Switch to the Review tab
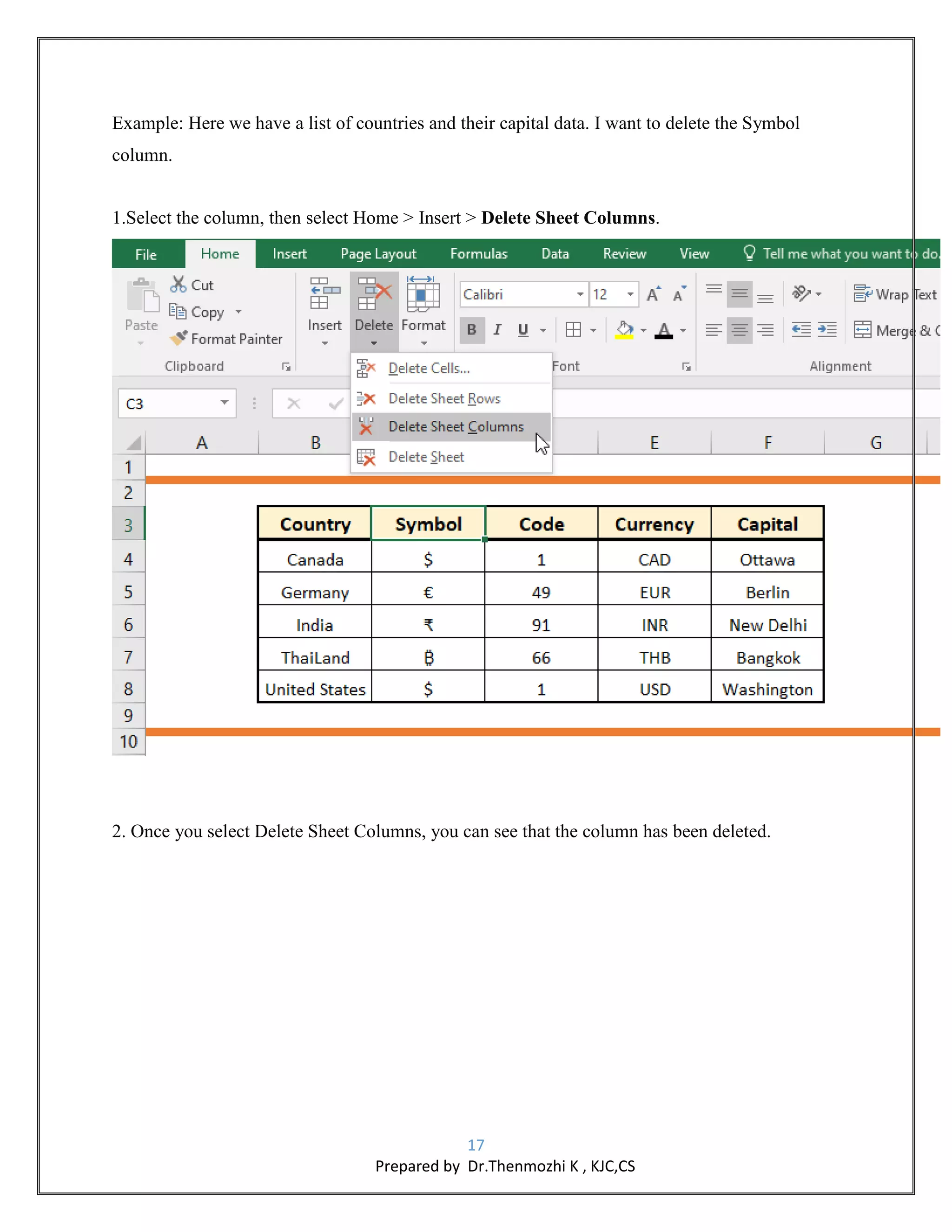This screenshot has width=952, height=1232. click(x=624, y=254)
